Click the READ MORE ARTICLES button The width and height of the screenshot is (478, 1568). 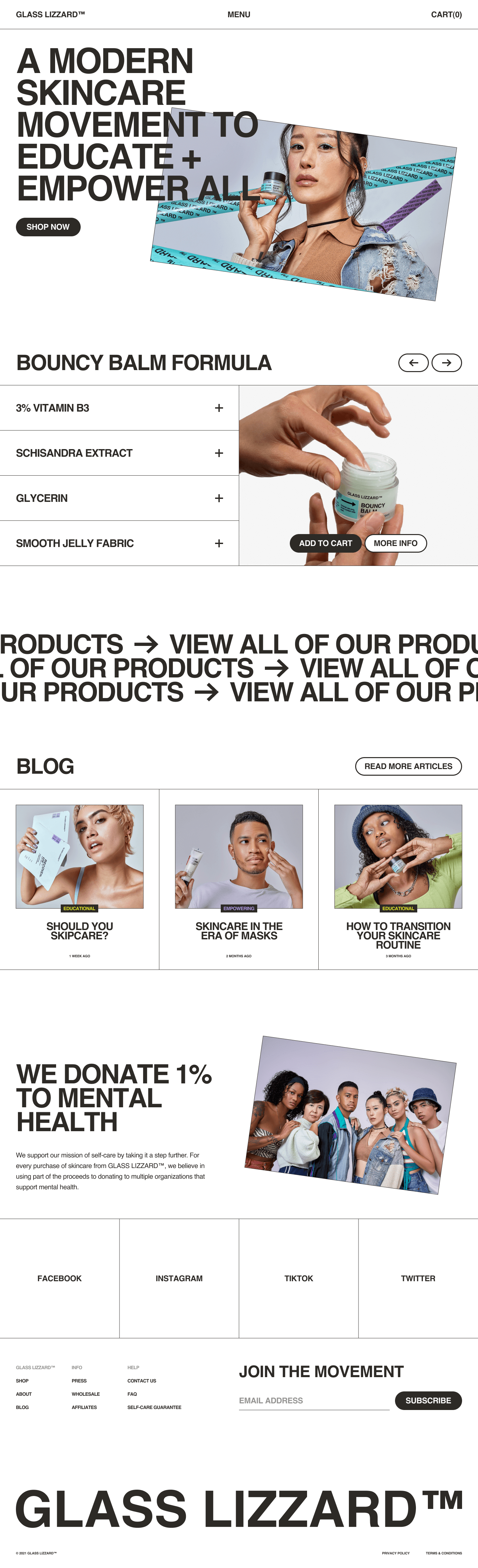(x=408, y=766)
